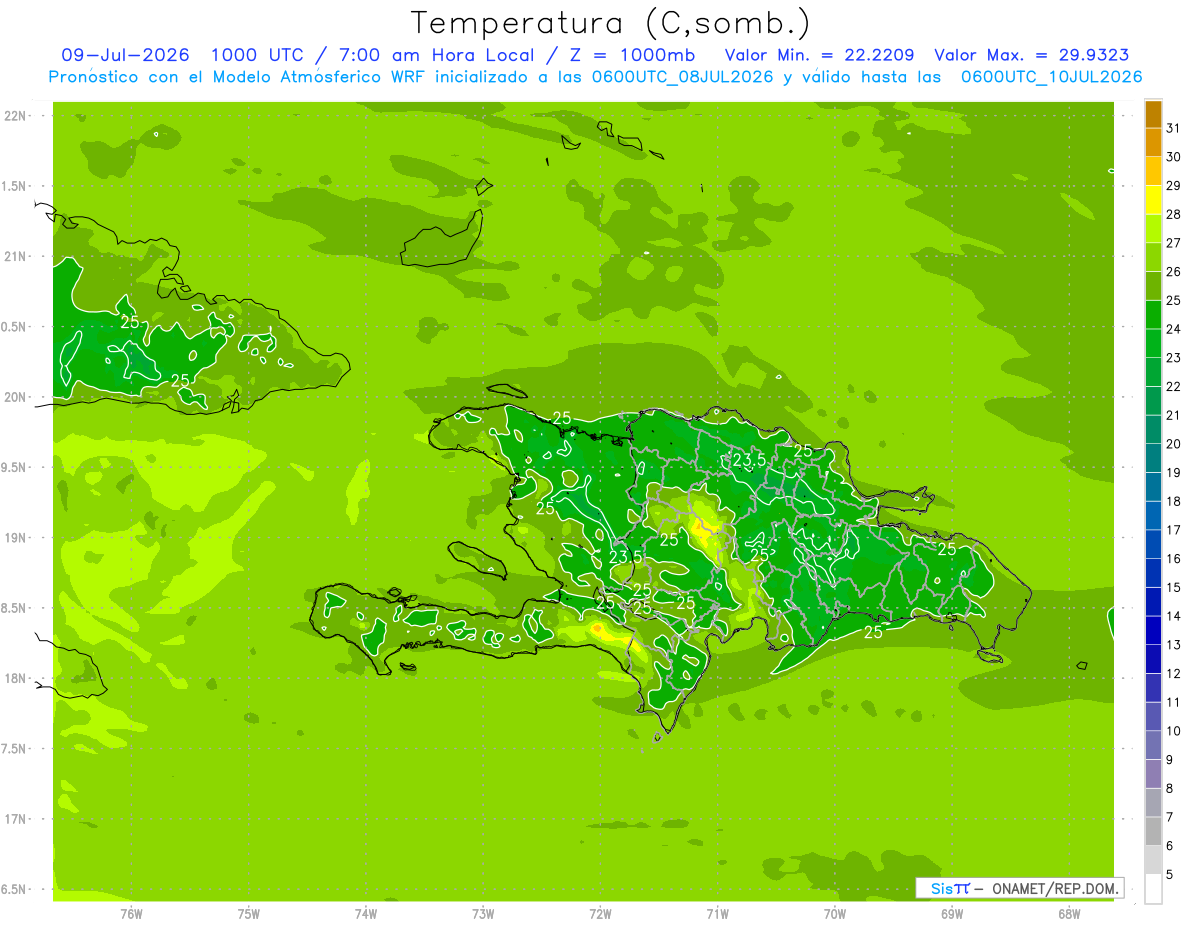Click the "12" color scale label
The height and width of the screenshot is (927, 1200).
(x=1173, y=674)
